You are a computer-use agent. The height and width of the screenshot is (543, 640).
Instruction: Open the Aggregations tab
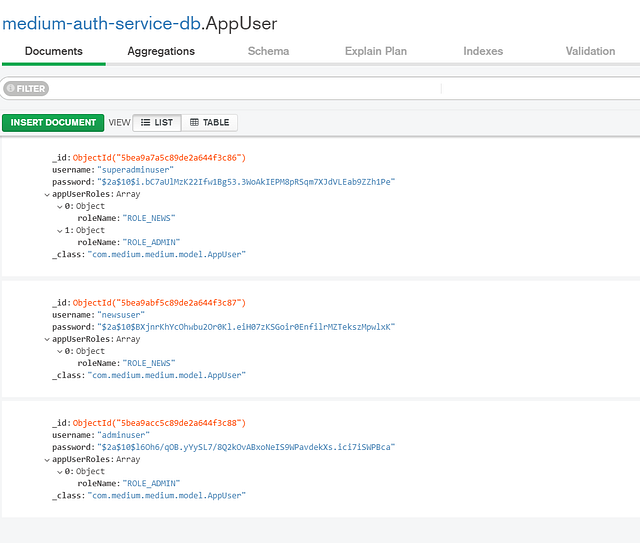coord(161,51)
